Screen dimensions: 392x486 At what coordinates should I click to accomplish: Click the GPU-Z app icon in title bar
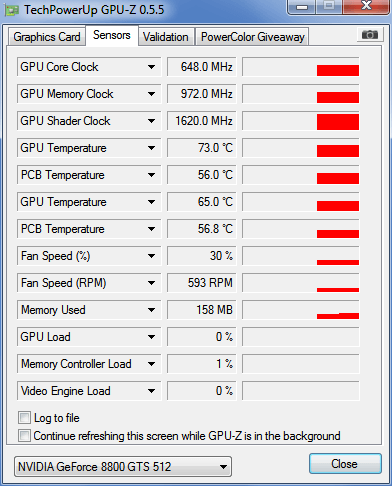coord(12,10)
